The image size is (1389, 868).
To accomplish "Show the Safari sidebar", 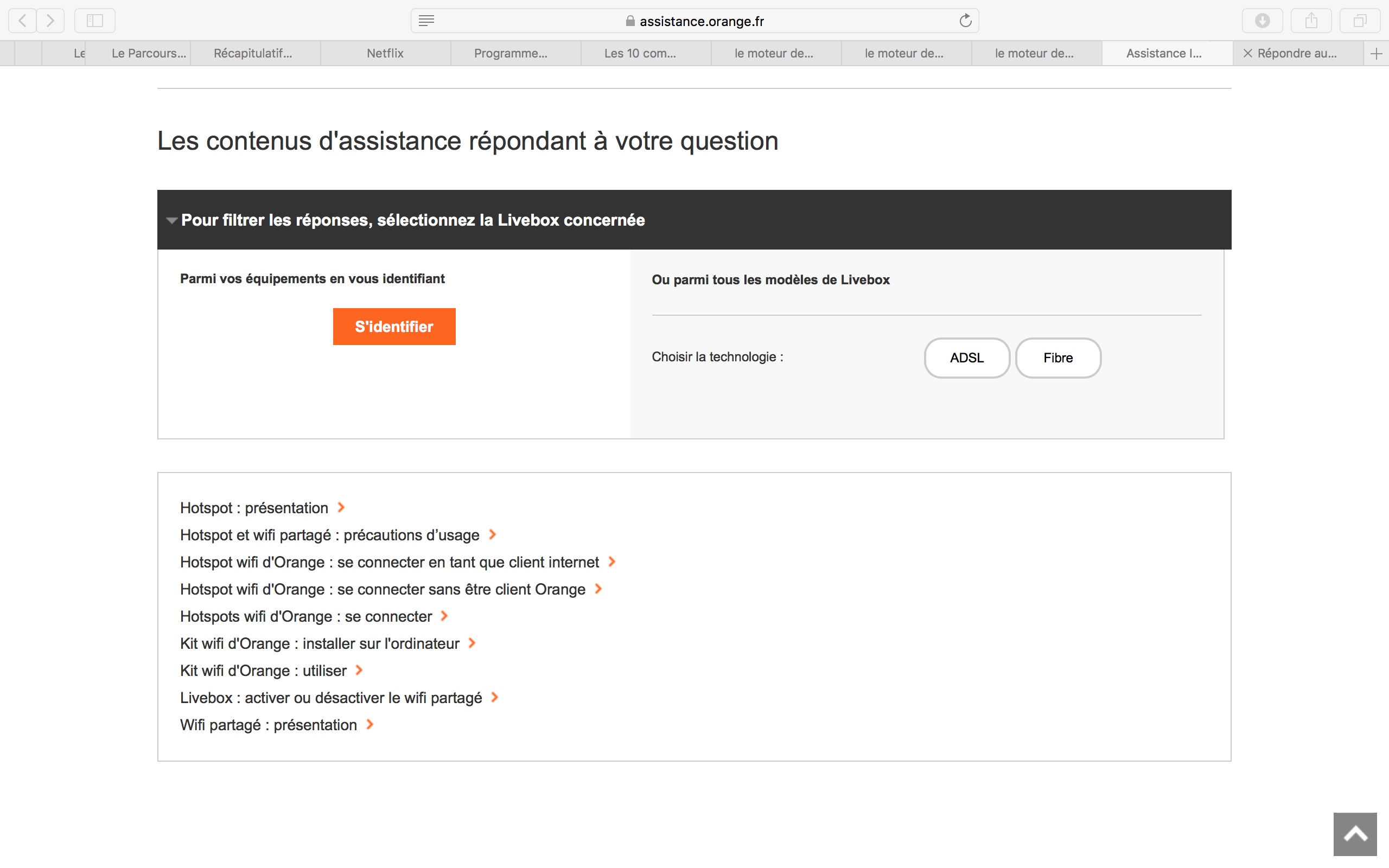I will (95, 21).
